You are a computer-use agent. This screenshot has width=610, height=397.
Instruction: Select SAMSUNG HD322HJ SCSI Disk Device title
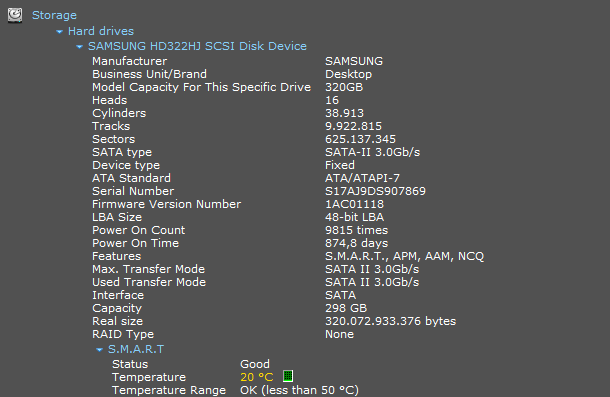(197, 46)
